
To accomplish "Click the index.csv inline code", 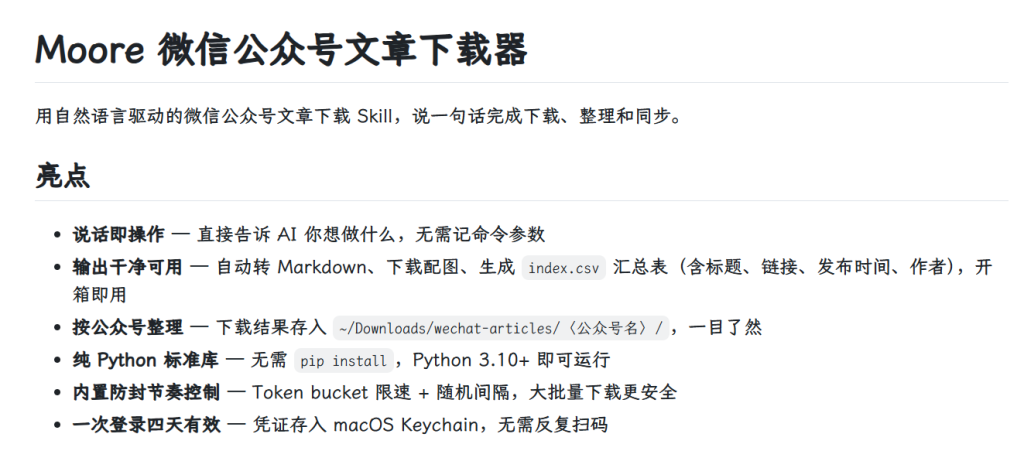I will tap(564, 268).
